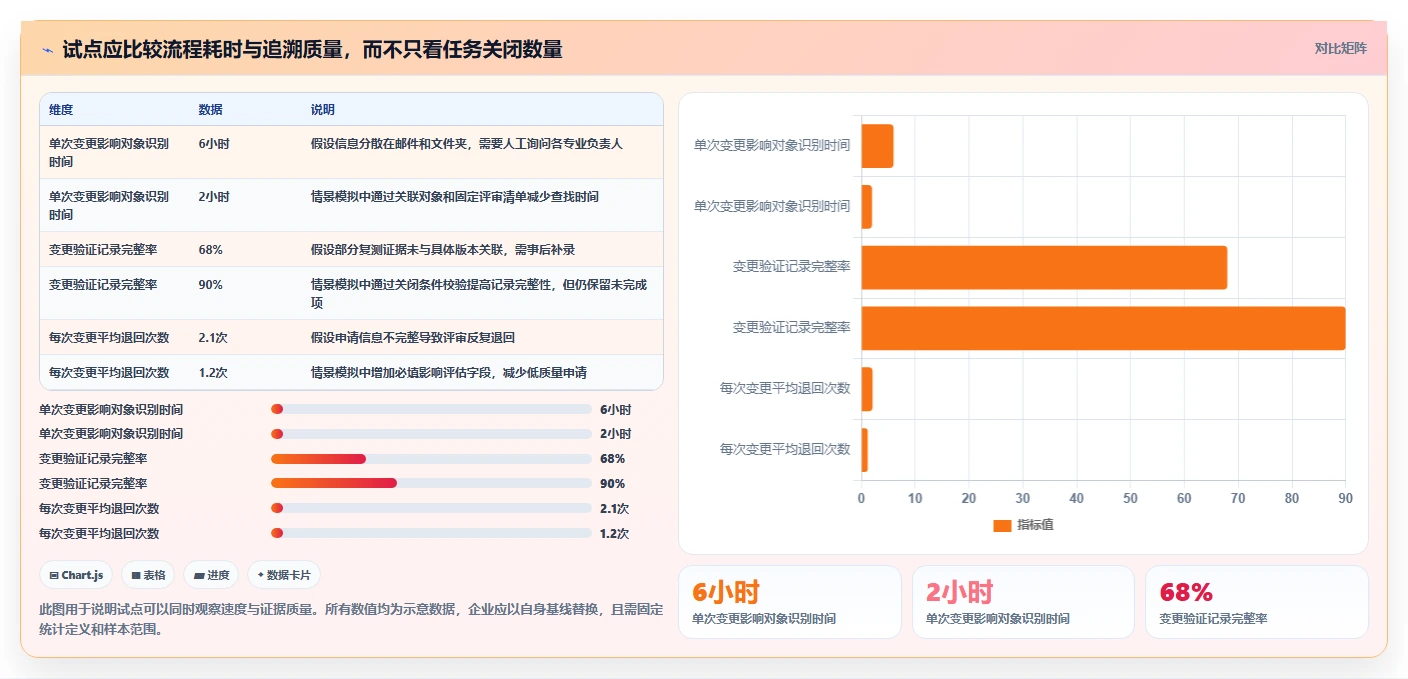
Task: Click the 2小时 cell in the table
Action: click(214, 197)
